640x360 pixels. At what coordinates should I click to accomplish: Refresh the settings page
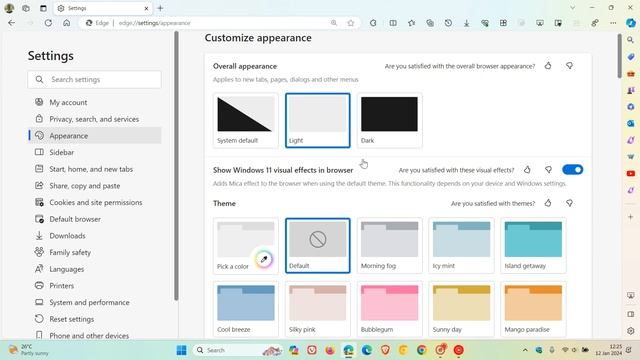[48, 23]
